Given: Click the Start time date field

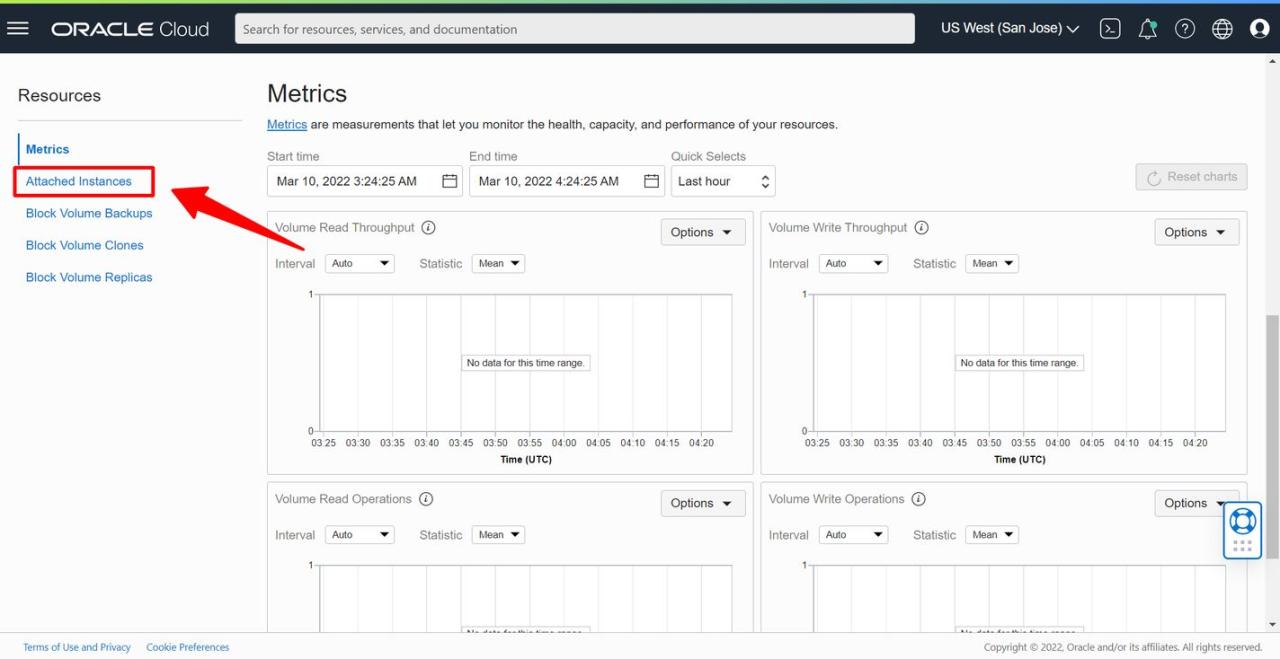Looking at the screenshot, I should click(365, 181).
